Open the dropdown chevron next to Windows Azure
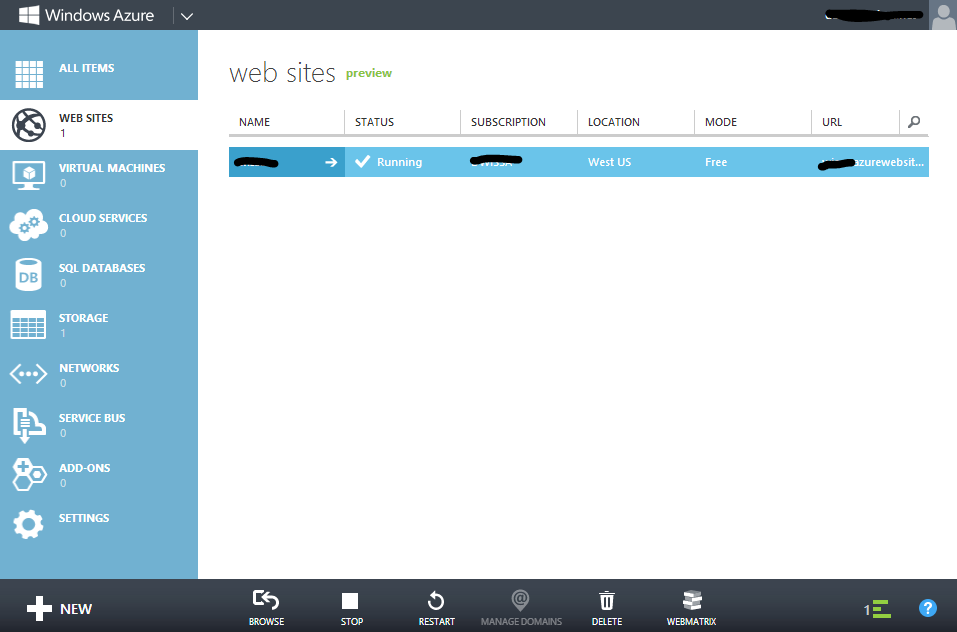This screenshot has height=632, width=957. point(187,16)
